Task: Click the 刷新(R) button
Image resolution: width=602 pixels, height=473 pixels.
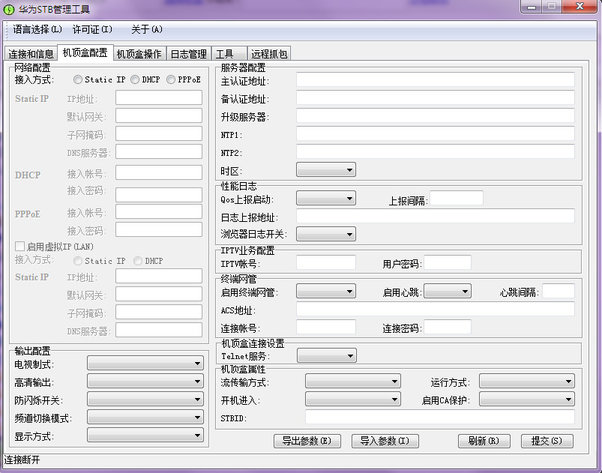Action: pos(484,441)
